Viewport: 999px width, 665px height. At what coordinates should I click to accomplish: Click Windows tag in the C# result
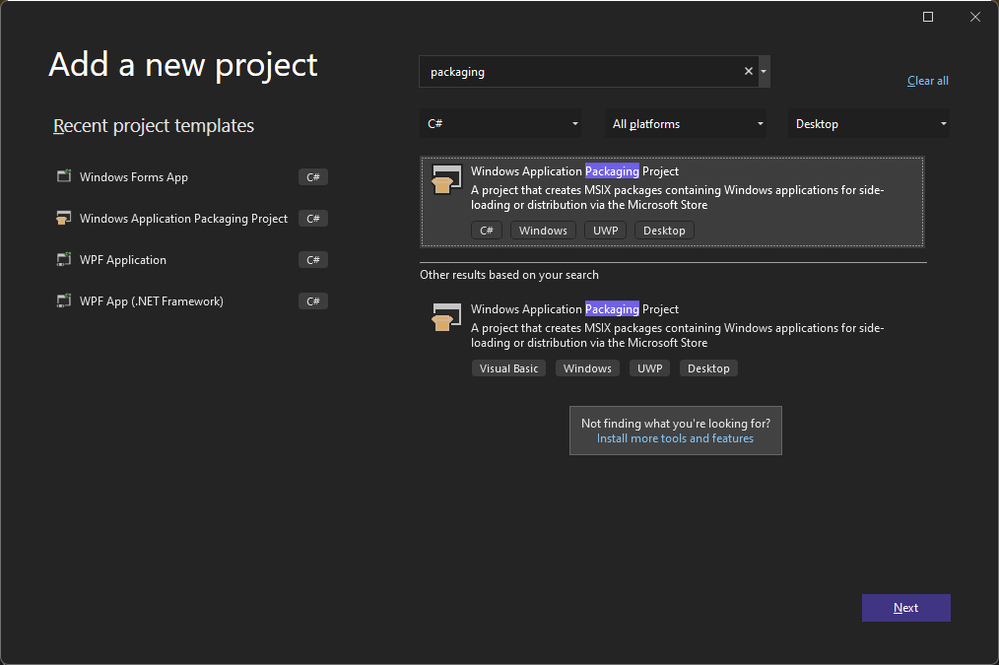point(543,231)
